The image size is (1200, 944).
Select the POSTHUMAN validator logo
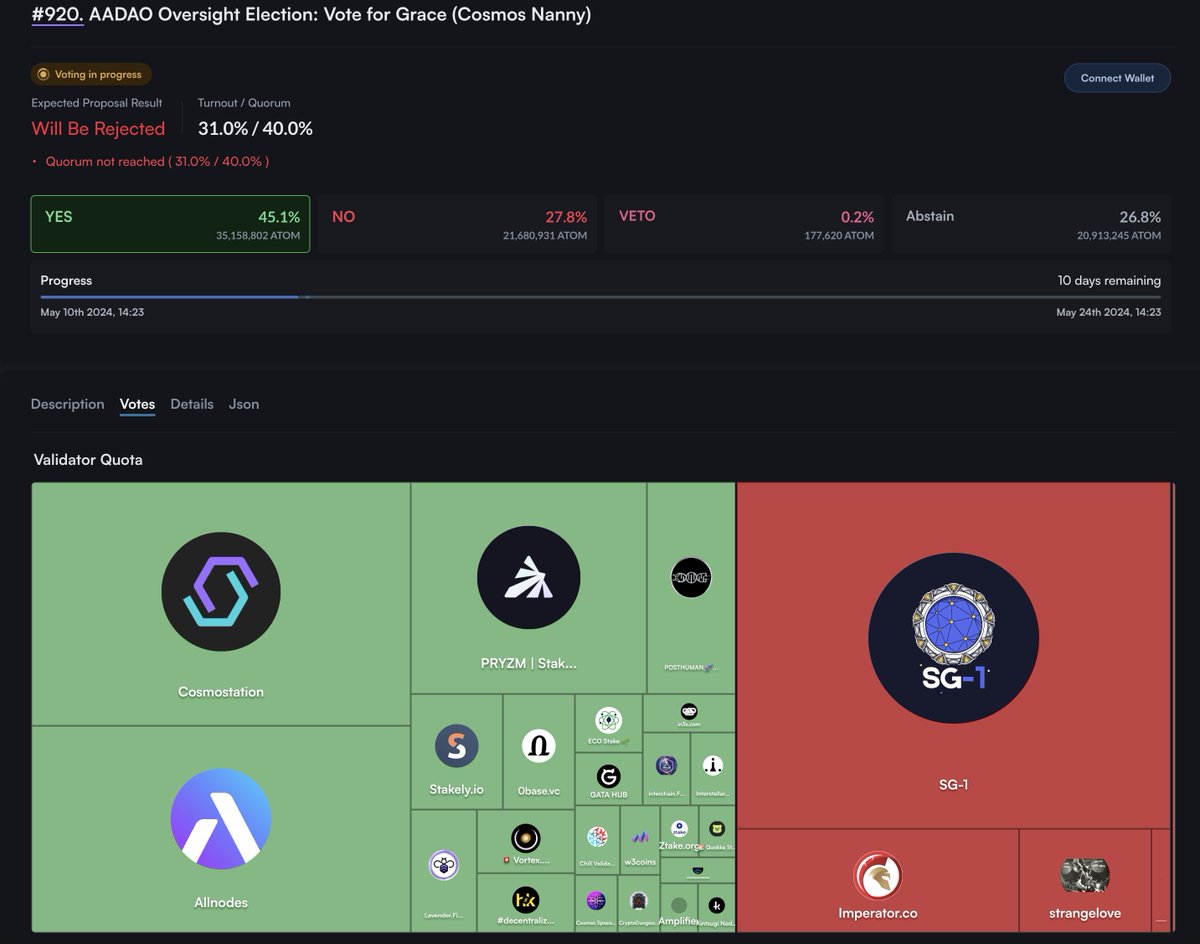coord(690,578)
